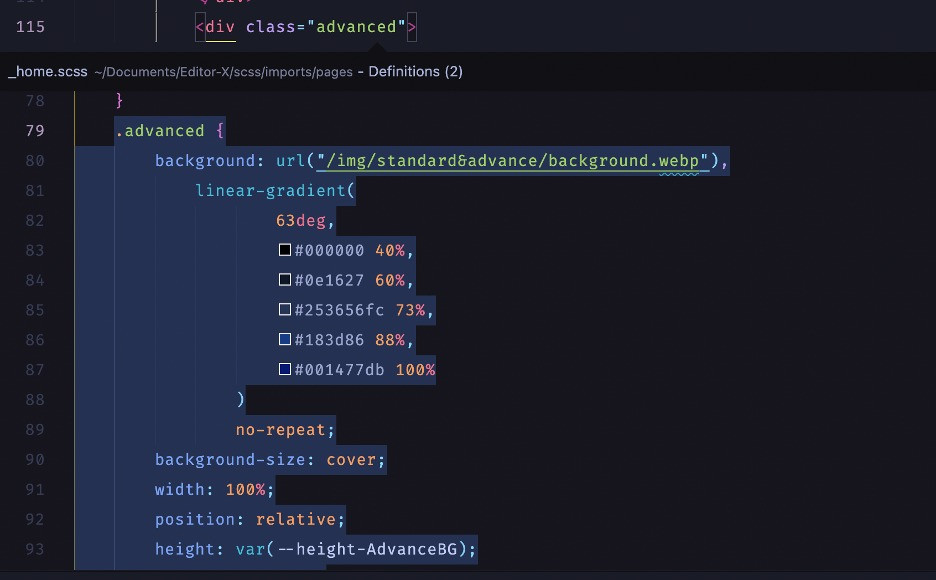Place cursor on the .advanced selector
Screen dimensions: 936x580
coord(160,131)
